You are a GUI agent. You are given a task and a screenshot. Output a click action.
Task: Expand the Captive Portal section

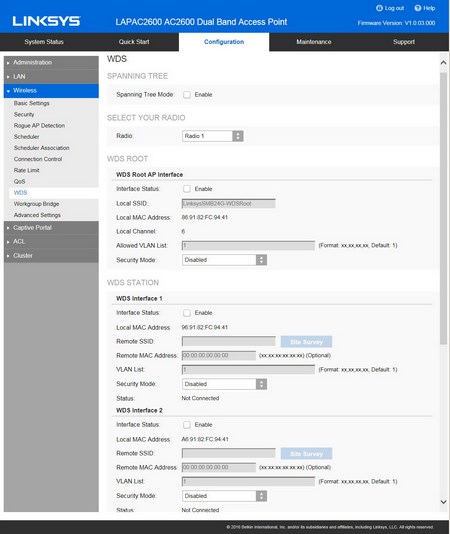point(51,227)
